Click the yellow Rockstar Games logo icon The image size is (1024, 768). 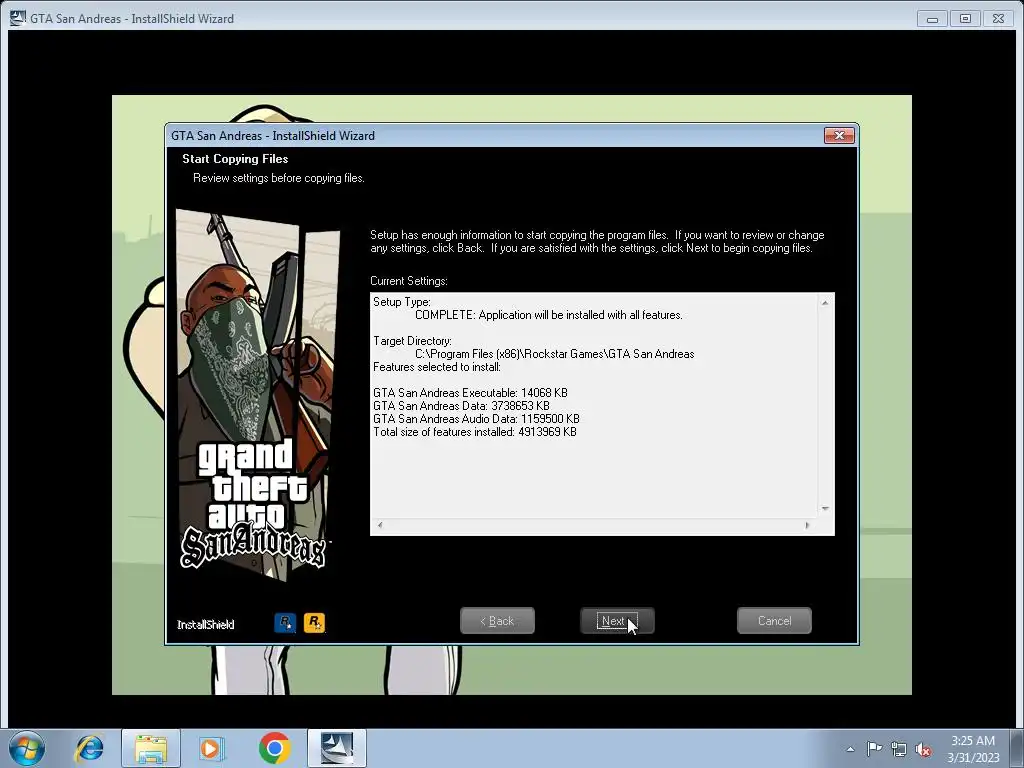(314, 622)
